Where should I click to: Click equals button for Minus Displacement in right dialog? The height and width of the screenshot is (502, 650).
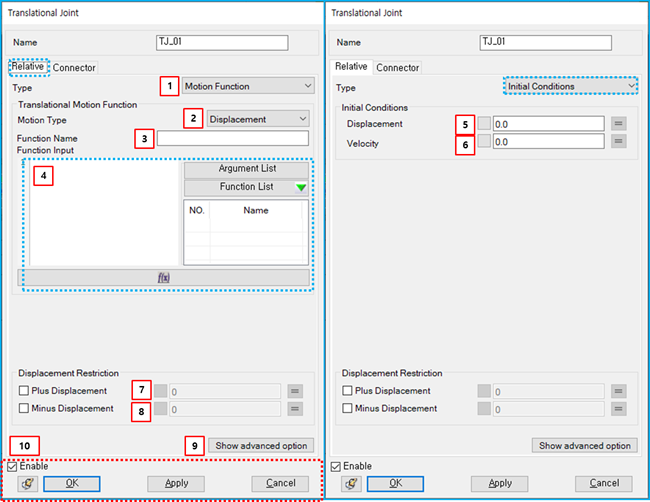[x=618, y=409]
